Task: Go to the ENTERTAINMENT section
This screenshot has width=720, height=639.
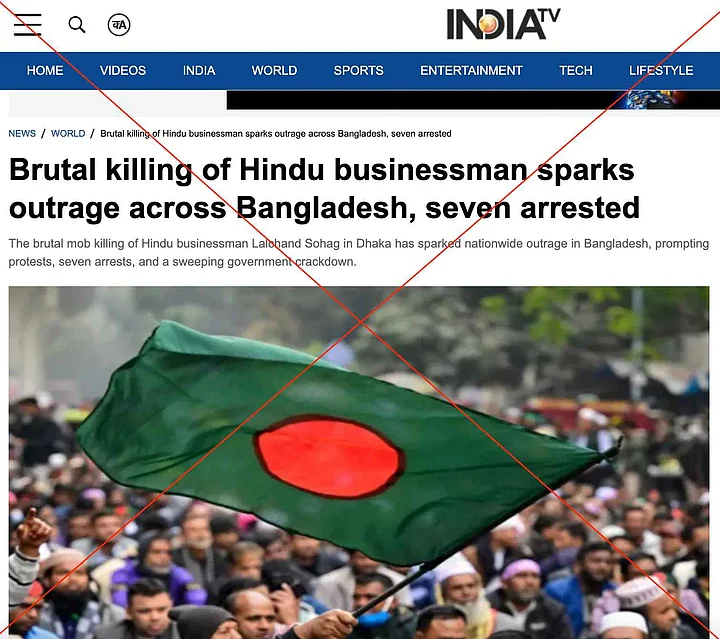Action: (471, 71)
